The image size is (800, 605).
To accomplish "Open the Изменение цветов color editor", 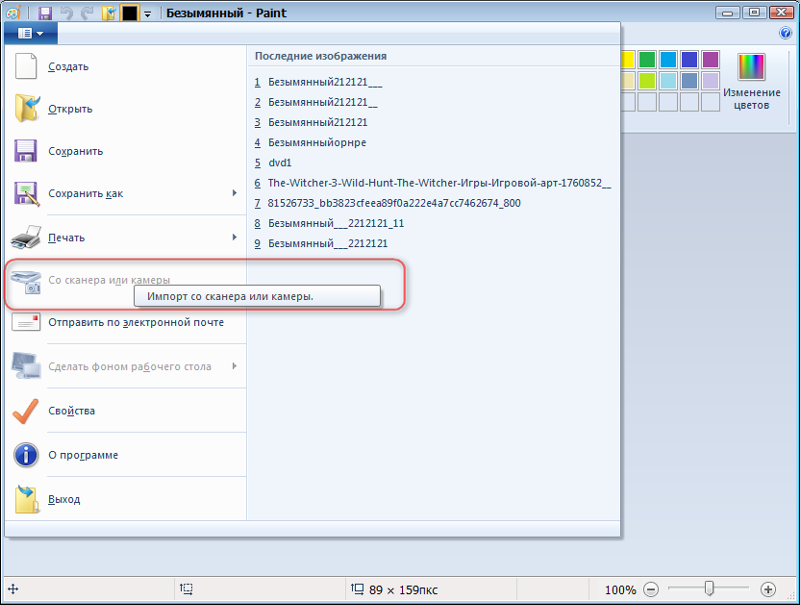I will (x=752, y=82).
